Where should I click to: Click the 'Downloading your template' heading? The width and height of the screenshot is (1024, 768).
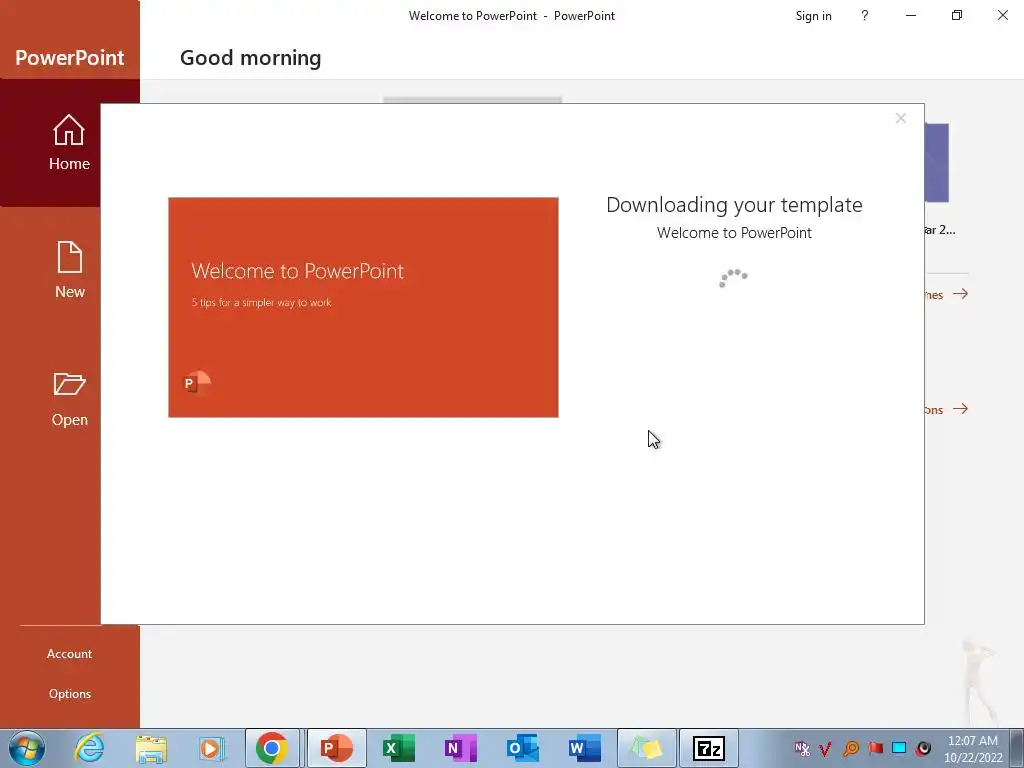click(734, 205)
